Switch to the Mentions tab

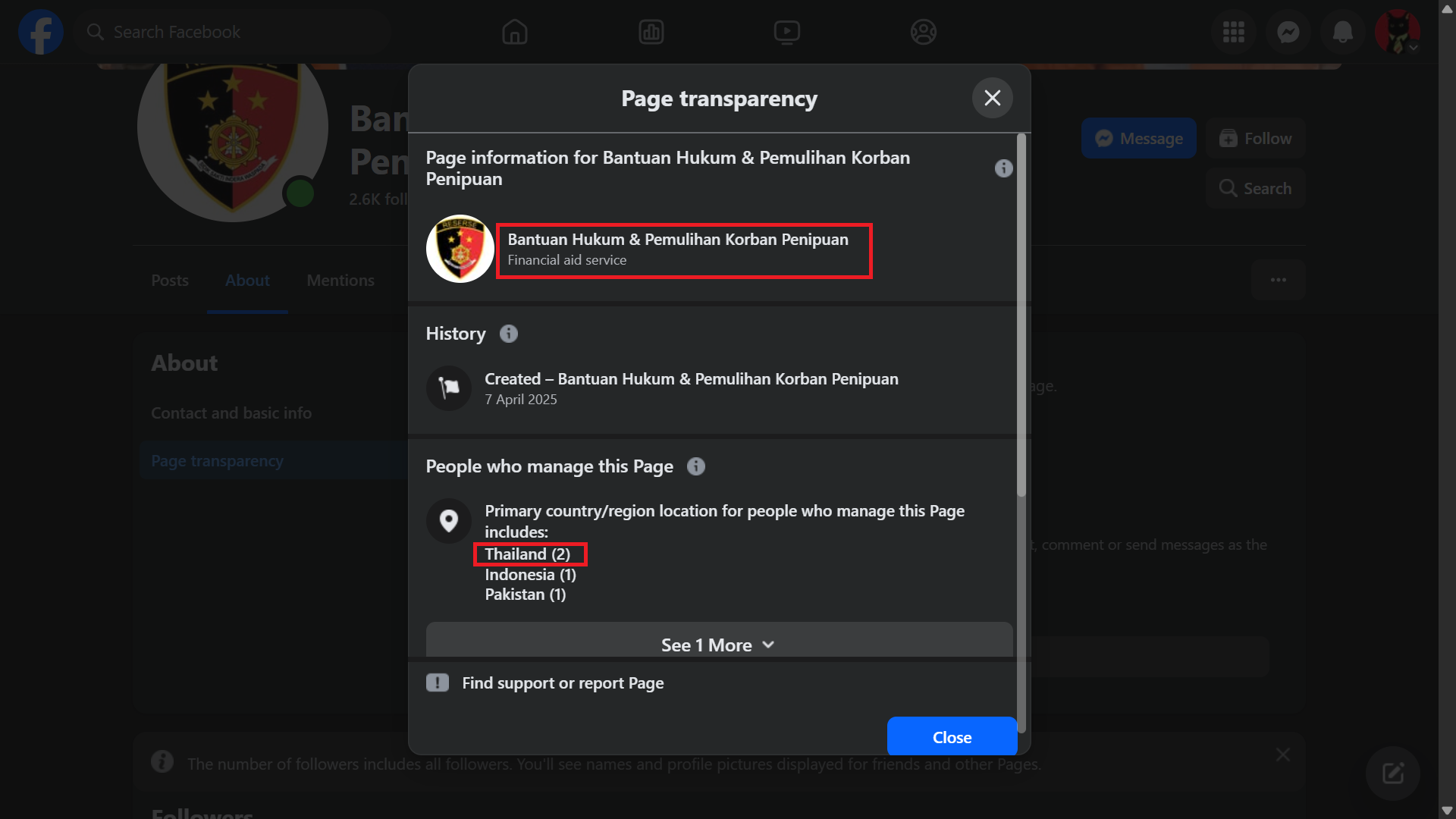coord(340,281)
